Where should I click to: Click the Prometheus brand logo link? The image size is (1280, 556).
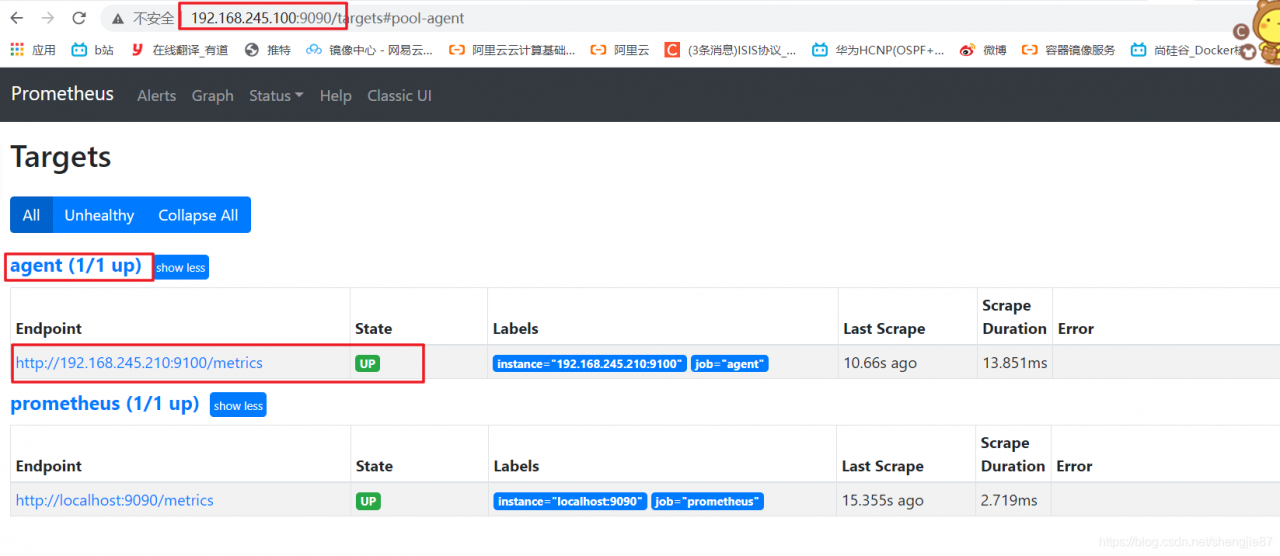(x=62, y=94)
